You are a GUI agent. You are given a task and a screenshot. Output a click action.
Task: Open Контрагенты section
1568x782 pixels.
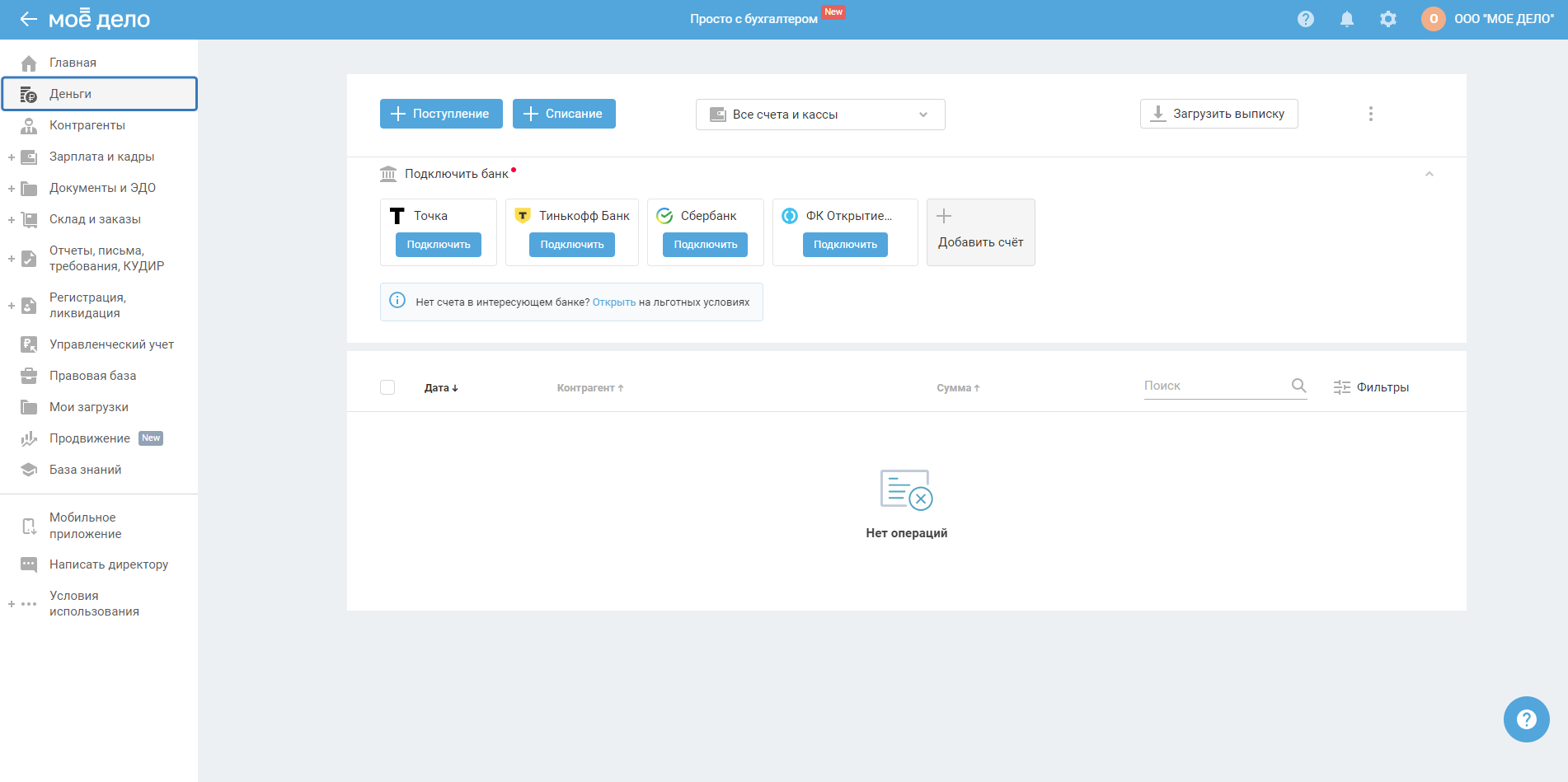click(x=99, y=125)
